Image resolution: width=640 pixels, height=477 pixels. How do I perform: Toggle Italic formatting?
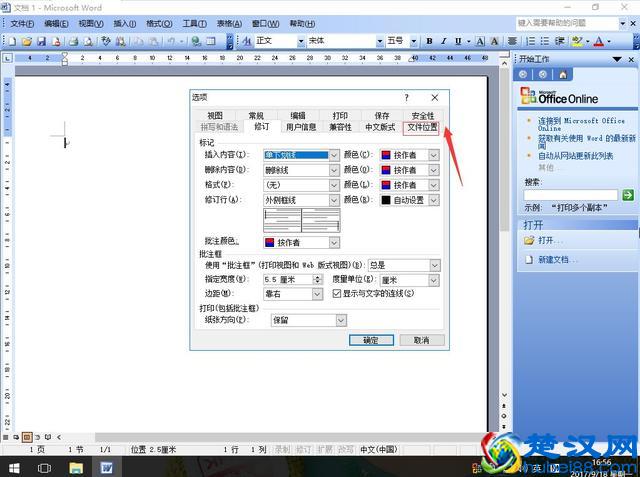click(443, 41)
